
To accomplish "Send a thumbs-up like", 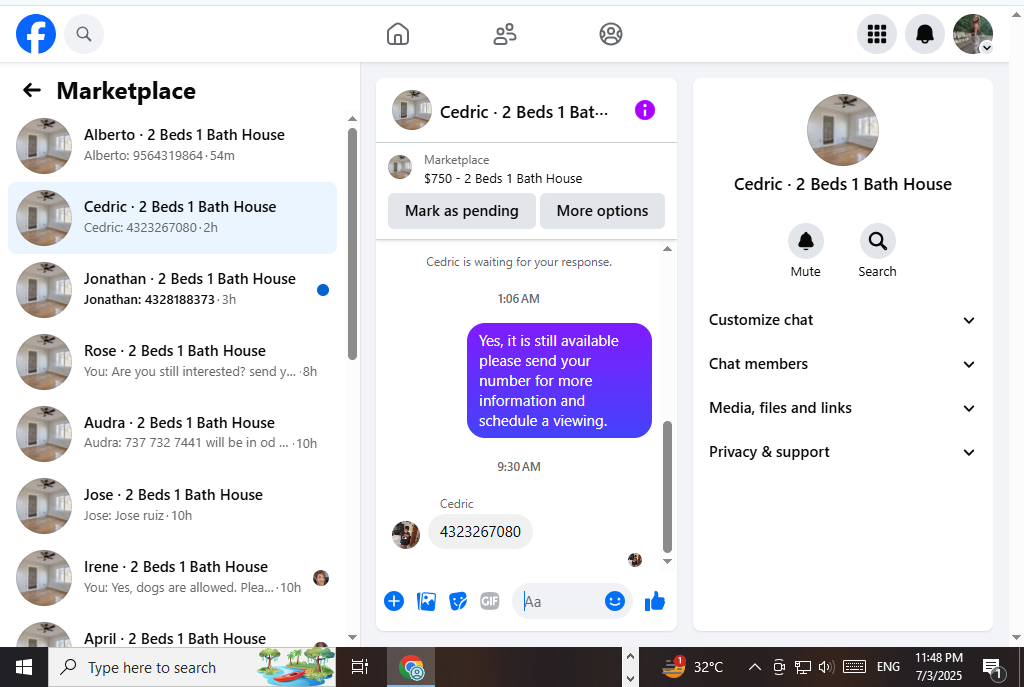I will (654, 601).
